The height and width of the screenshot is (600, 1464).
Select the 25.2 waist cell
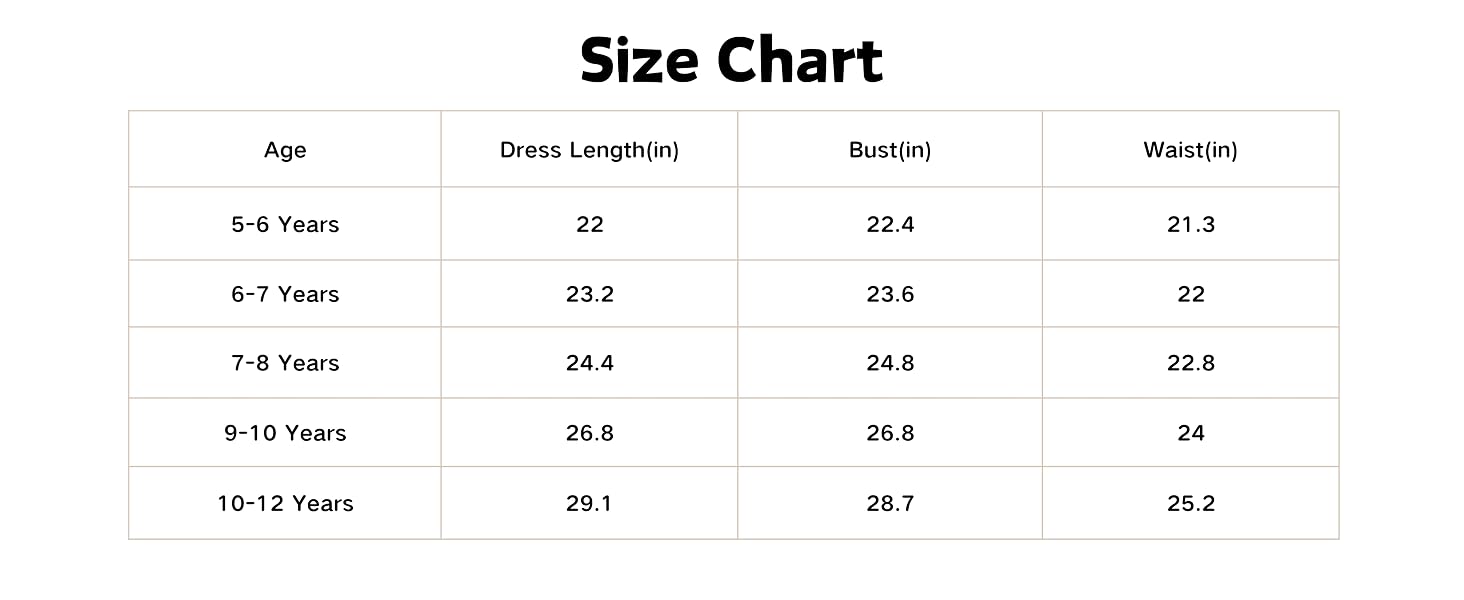[1191, 503]
